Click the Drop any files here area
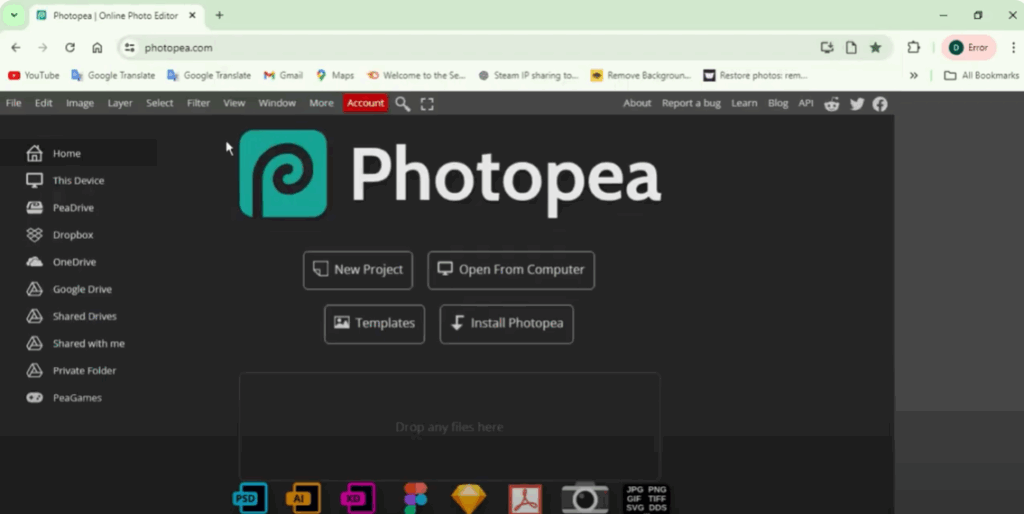Screen dimensions: 1024x514 pos(449,426)
